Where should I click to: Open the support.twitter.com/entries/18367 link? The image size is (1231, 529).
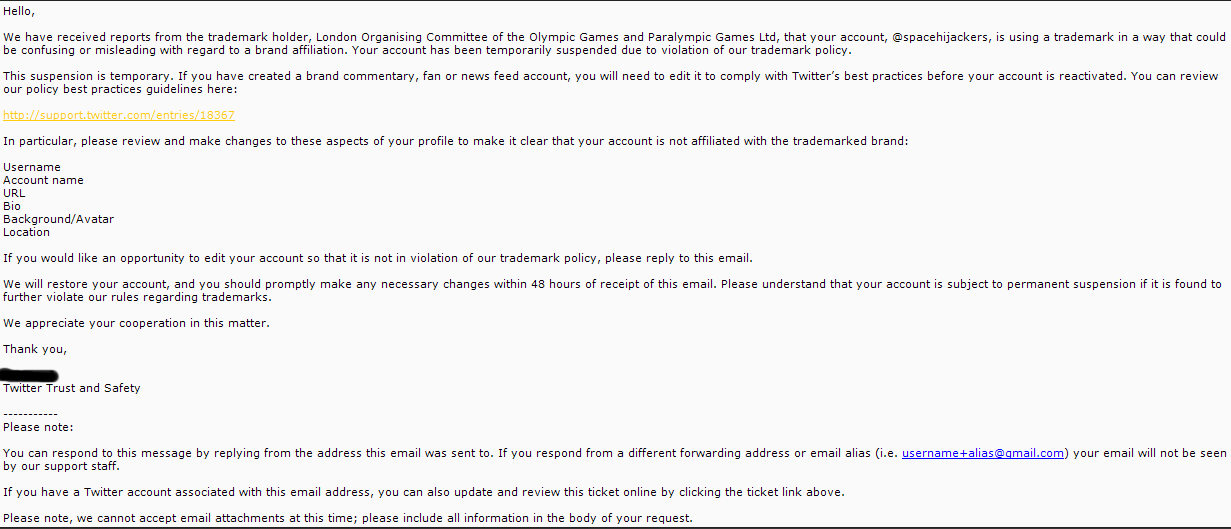119,115
